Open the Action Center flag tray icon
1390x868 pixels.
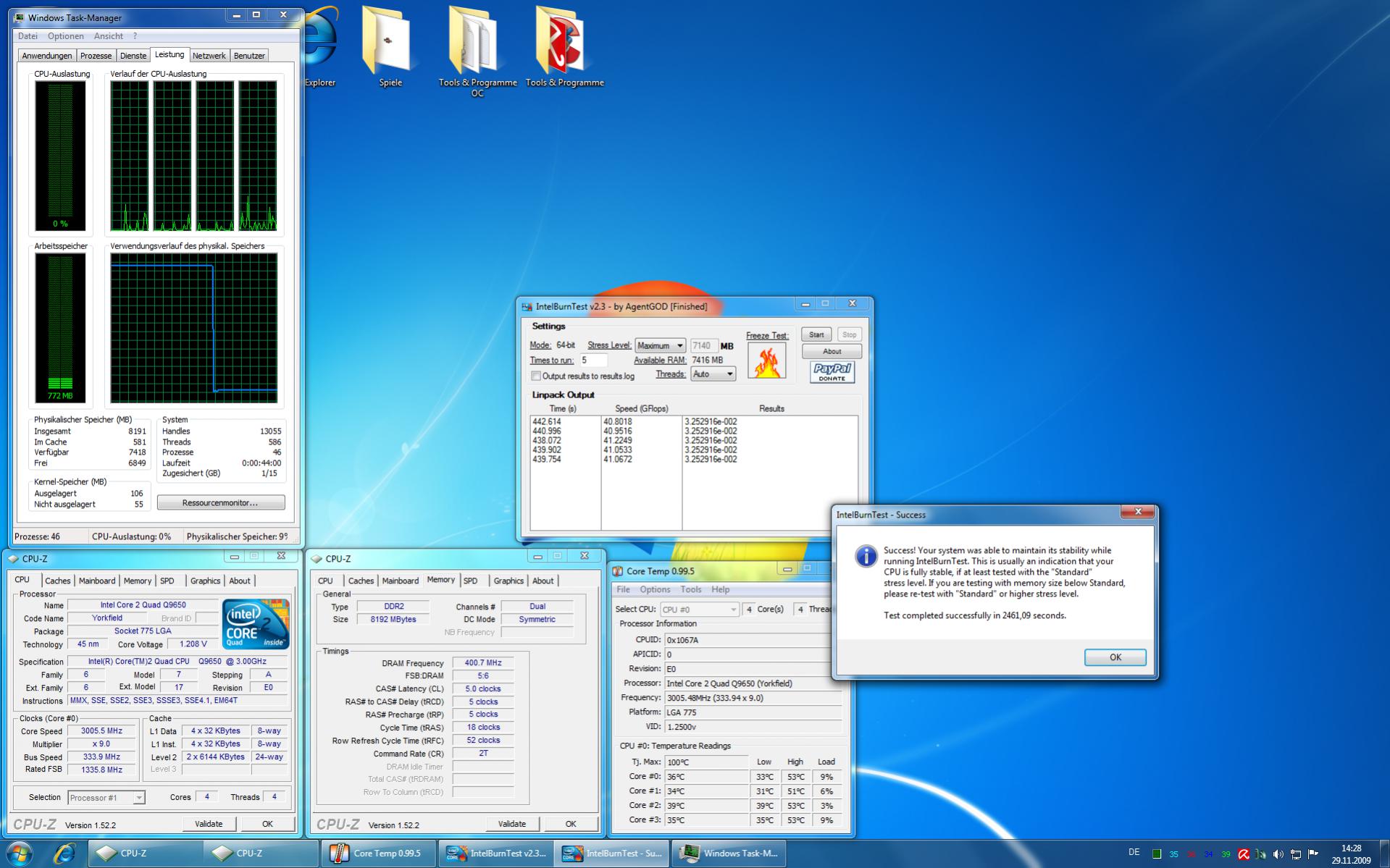pyautogui.click(x=1313, y=854)
